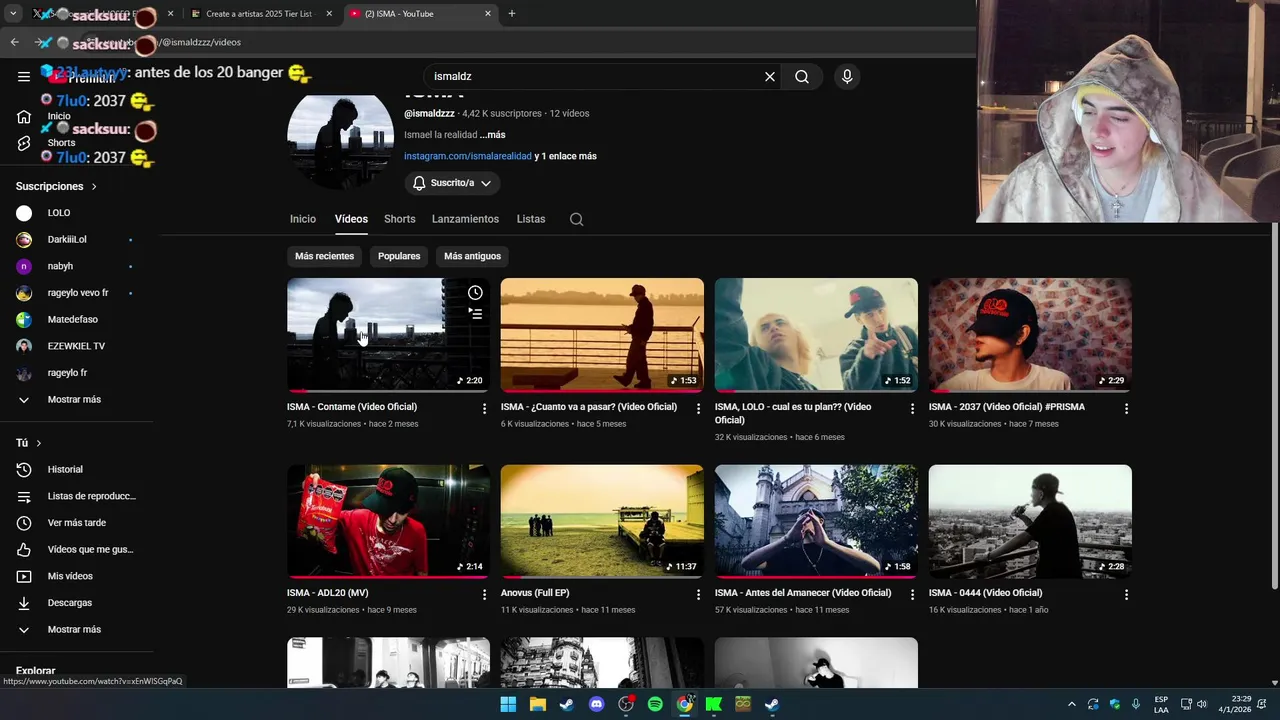Switch to the Lanzamientos channel tab
Image resolution: width=1280 pixels, height=720 pixels.
tap(465, 219)
